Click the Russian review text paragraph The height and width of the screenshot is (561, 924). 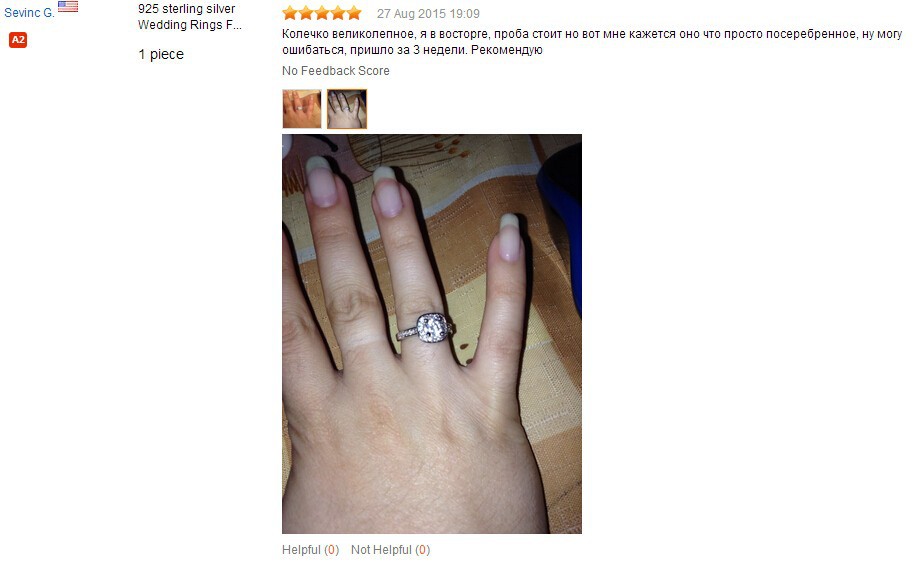pyautogui.click(x=592, y=42)
